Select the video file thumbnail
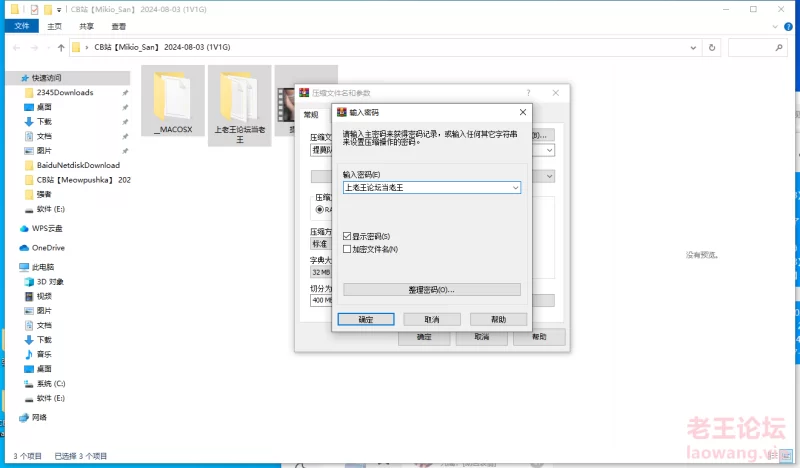 (285, 104)
